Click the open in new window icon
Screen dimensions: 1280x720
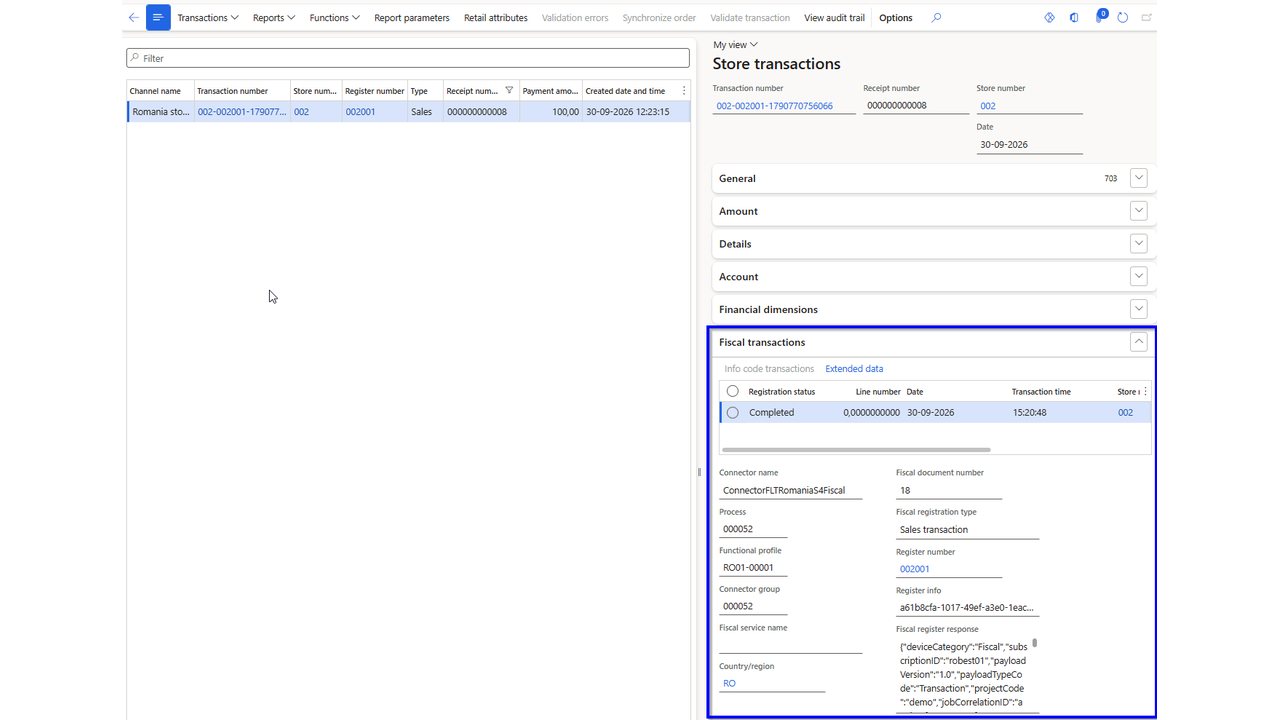point(1147,18)
